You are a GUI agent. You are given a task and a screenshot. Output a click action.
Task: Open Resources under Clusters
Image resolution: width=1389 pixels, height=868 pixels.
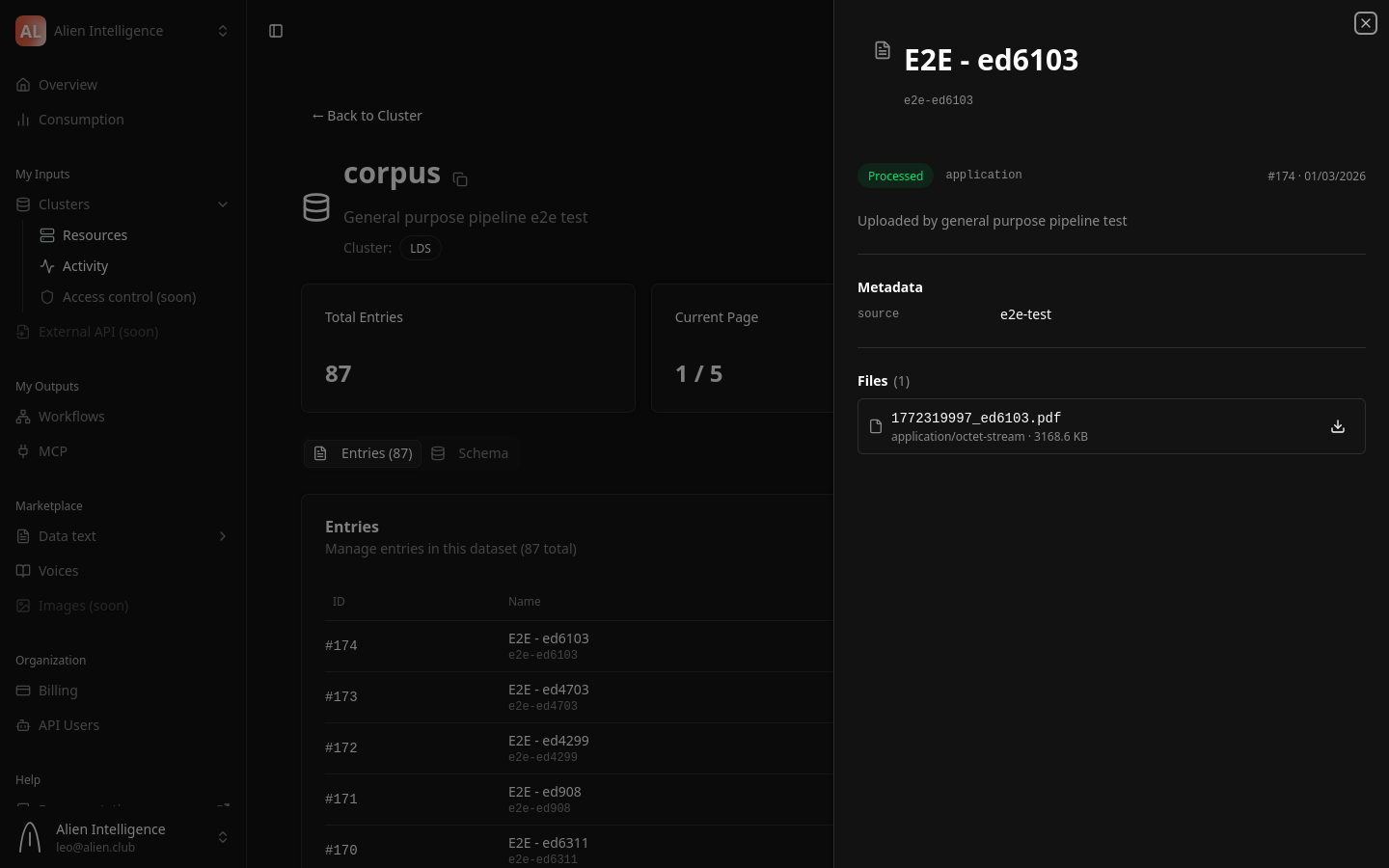(x=95, y=234)
